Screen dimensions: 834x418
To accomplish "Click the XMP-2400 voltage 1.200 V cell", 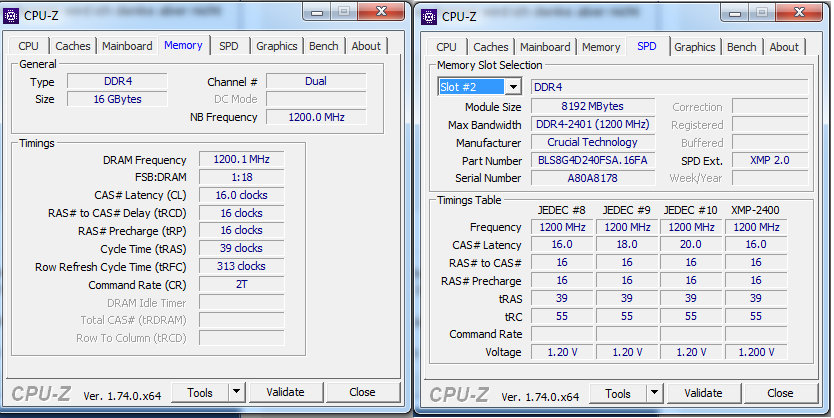I will (x=756, y=352).
